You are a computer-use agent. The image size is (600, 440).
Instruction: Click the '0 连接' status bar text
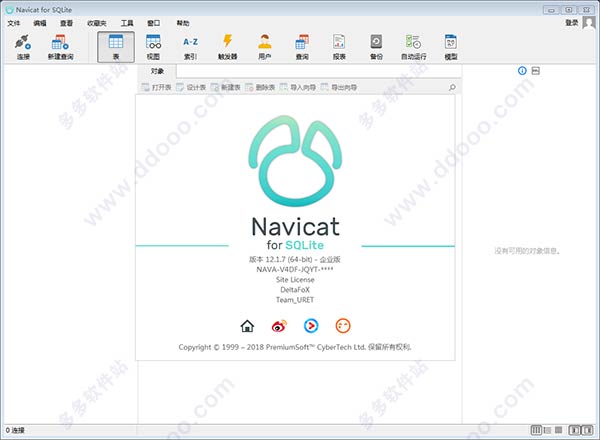[15, 430]
